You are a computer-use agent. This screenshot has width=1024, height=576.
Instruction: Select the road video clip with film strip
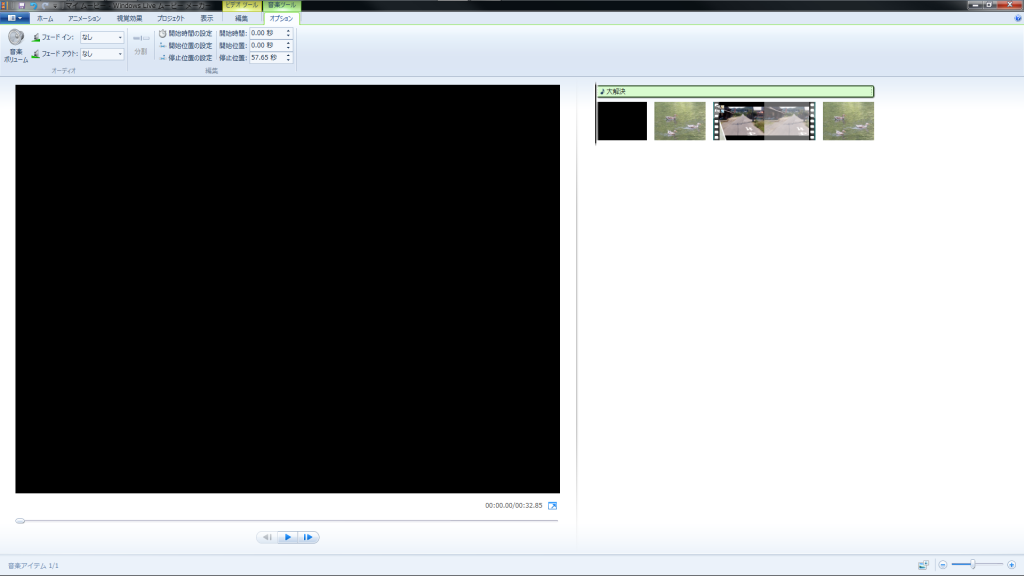pos(764,121)
